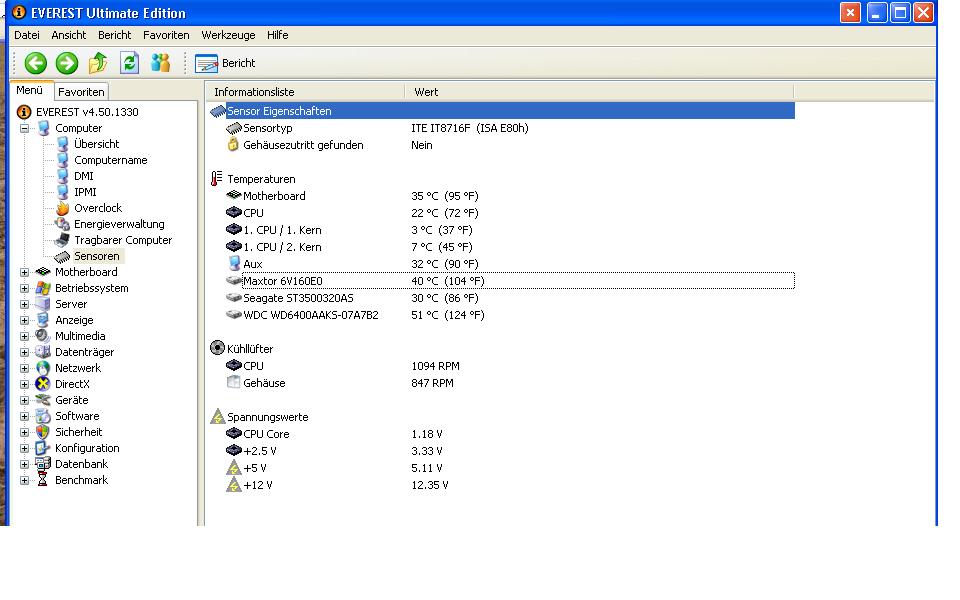Expand the DirectX tree node
The width and height of the screenshot is (960, 600).
pos(24,384)
